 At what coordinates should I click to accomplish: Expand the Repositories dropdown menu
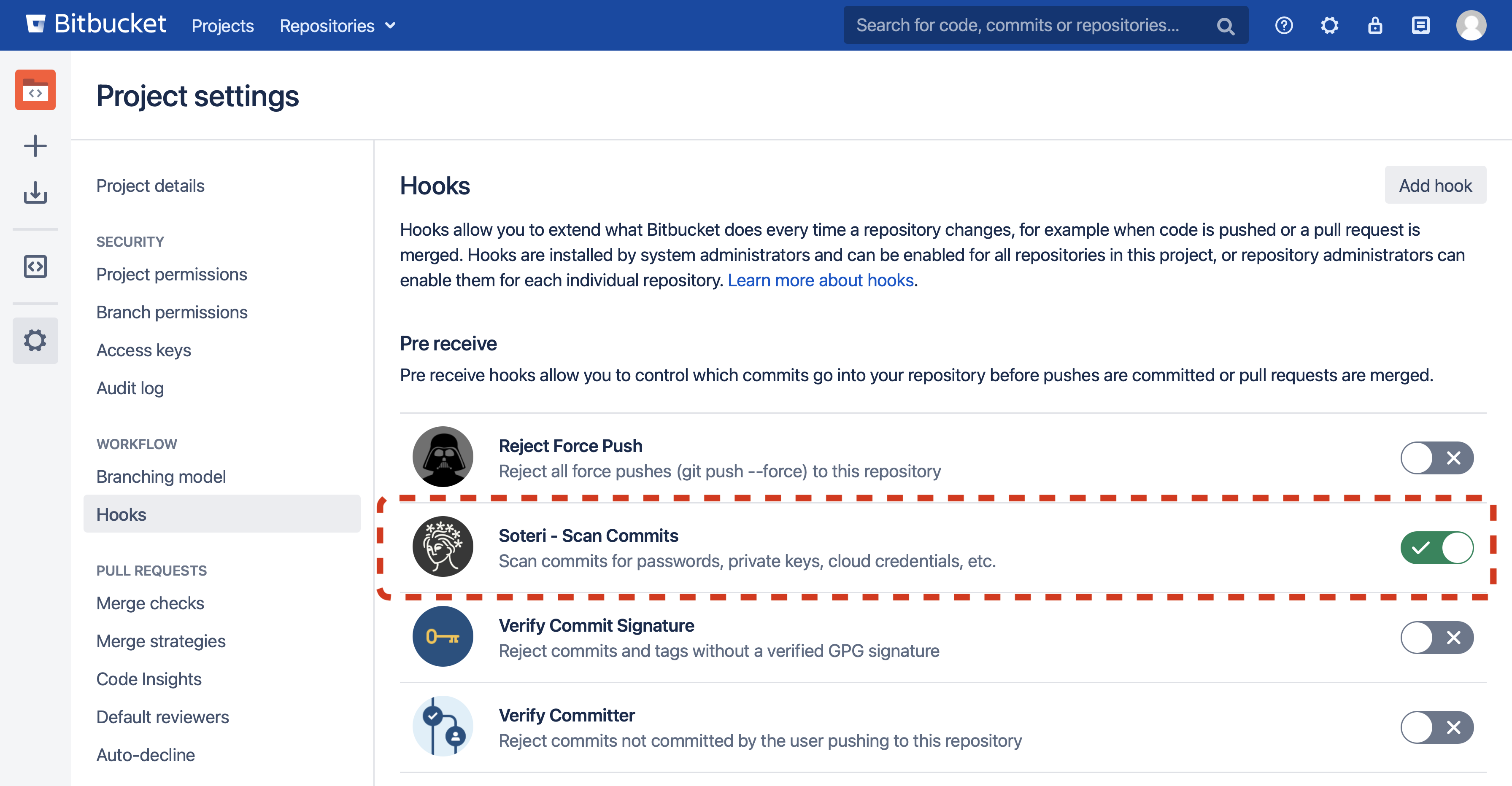[337, 26]
